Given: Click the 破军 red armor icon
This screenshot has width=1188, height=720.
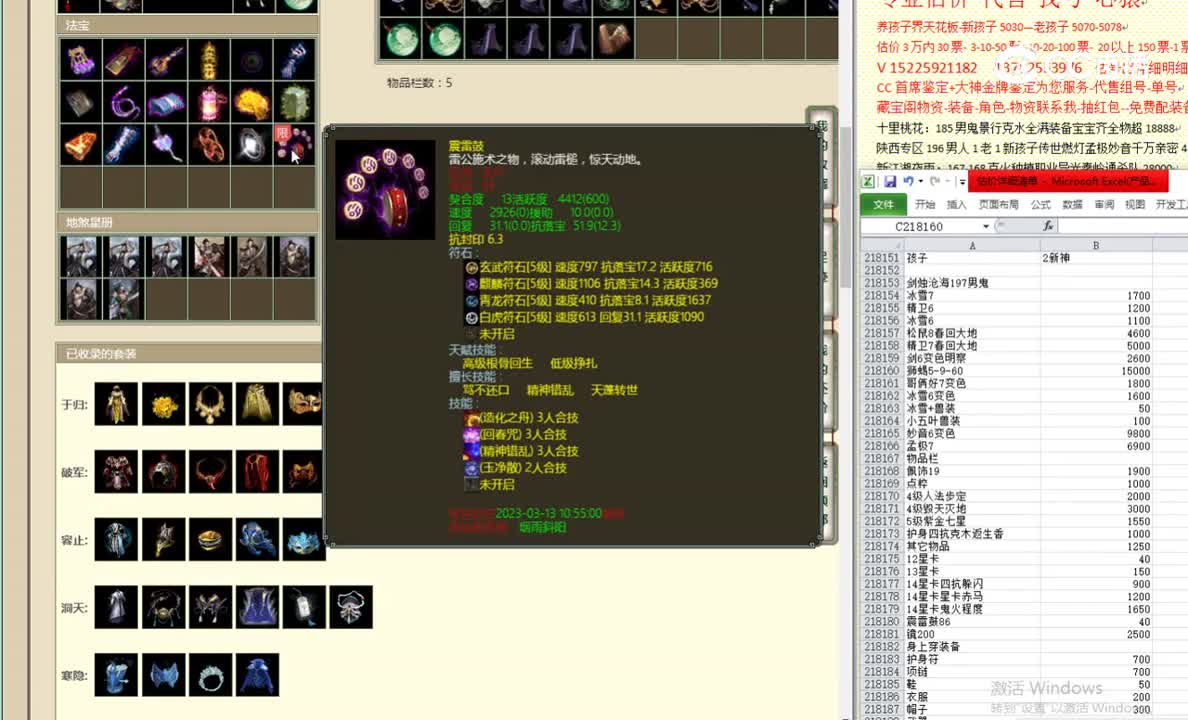Looking at the screenshot, I should click(116, 471).
